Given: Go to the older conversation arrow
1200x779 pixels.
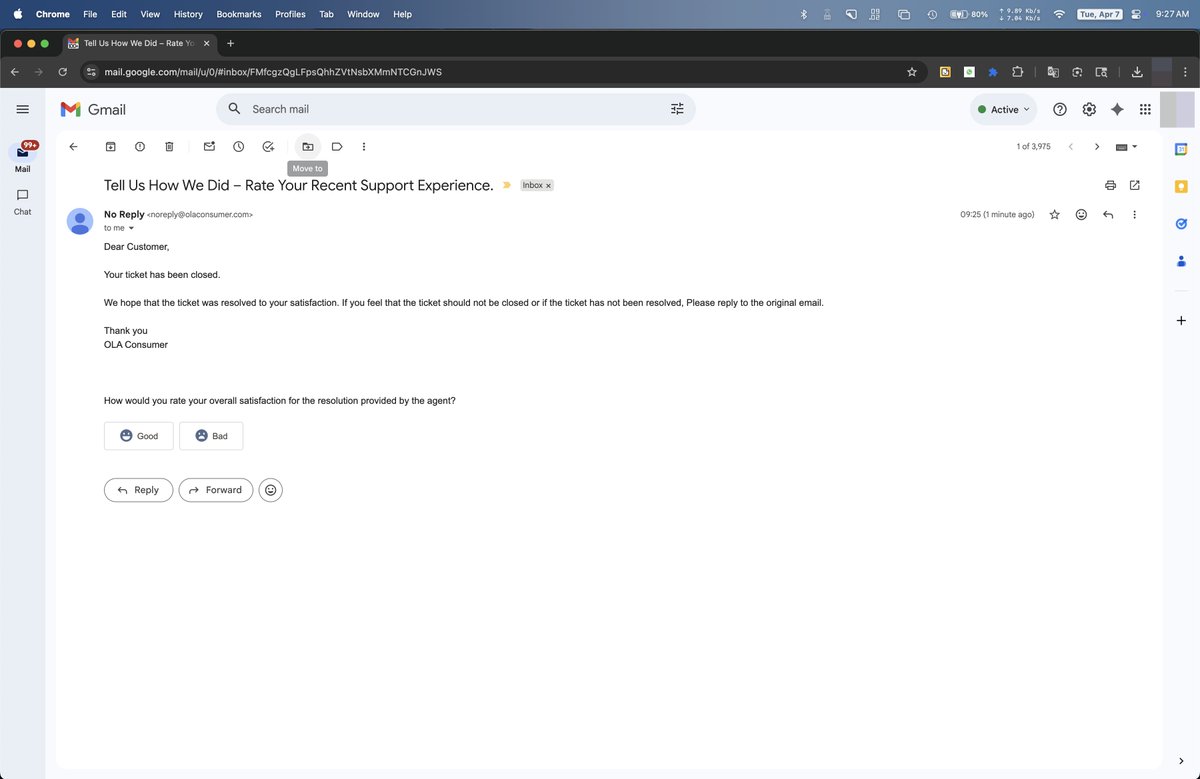Looking at the screenshot, I should [x=1097, y=146].
